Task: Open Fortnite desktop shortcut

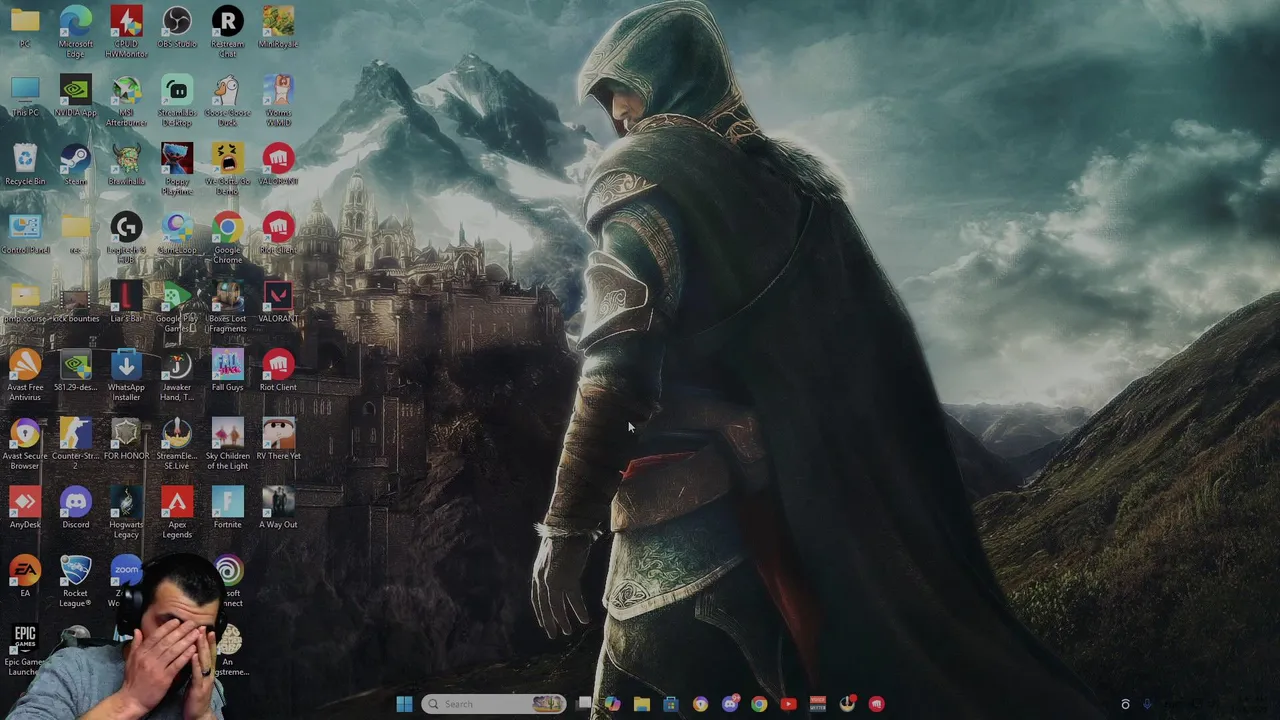Action: point(227,508)
